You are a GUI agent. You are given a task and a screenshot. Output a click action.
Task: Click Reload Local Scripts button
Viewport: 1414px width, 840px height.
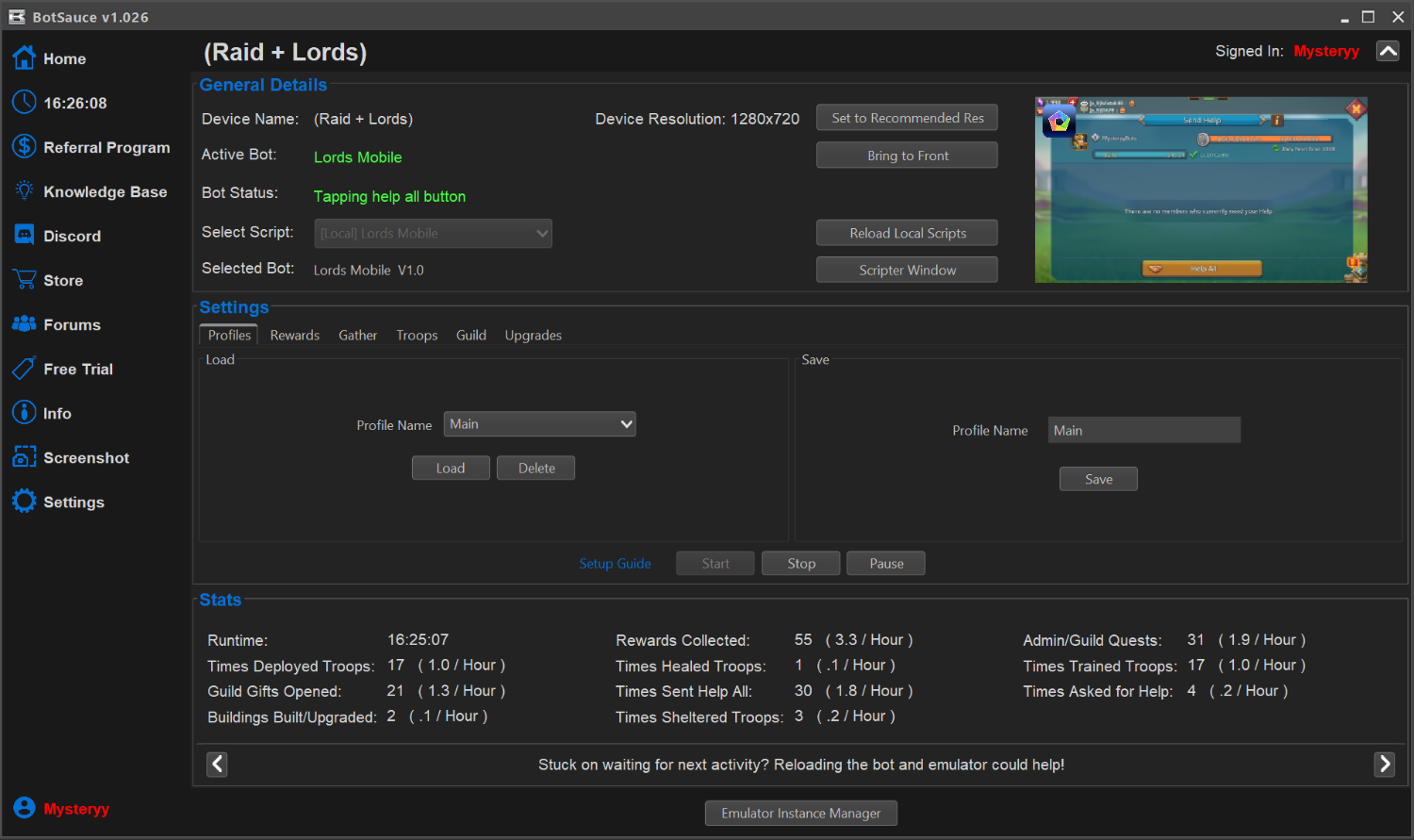click(907, 233)
